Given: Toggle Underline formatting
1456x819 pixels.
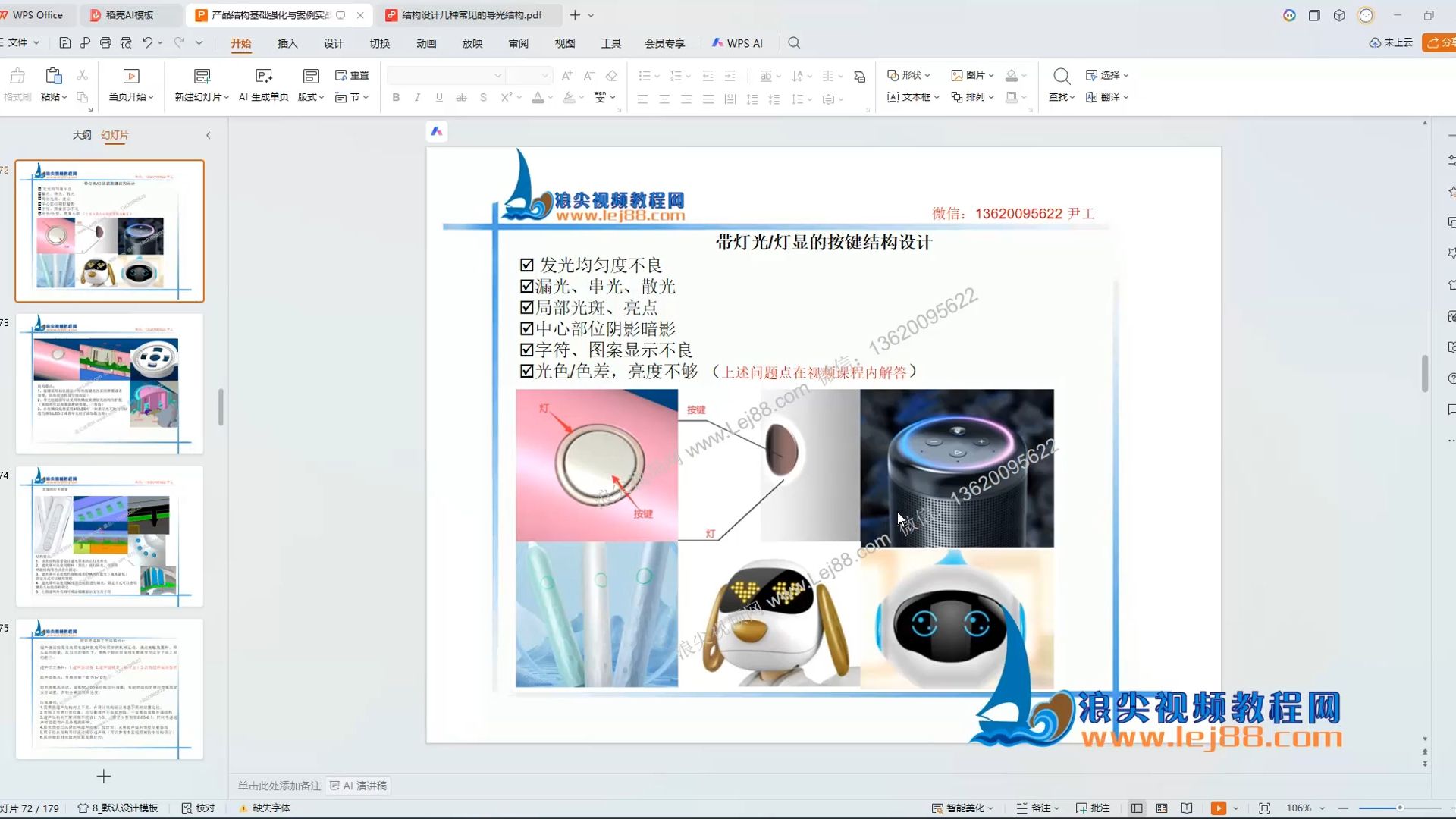Looking at the screenshot, I should [439, 97].
